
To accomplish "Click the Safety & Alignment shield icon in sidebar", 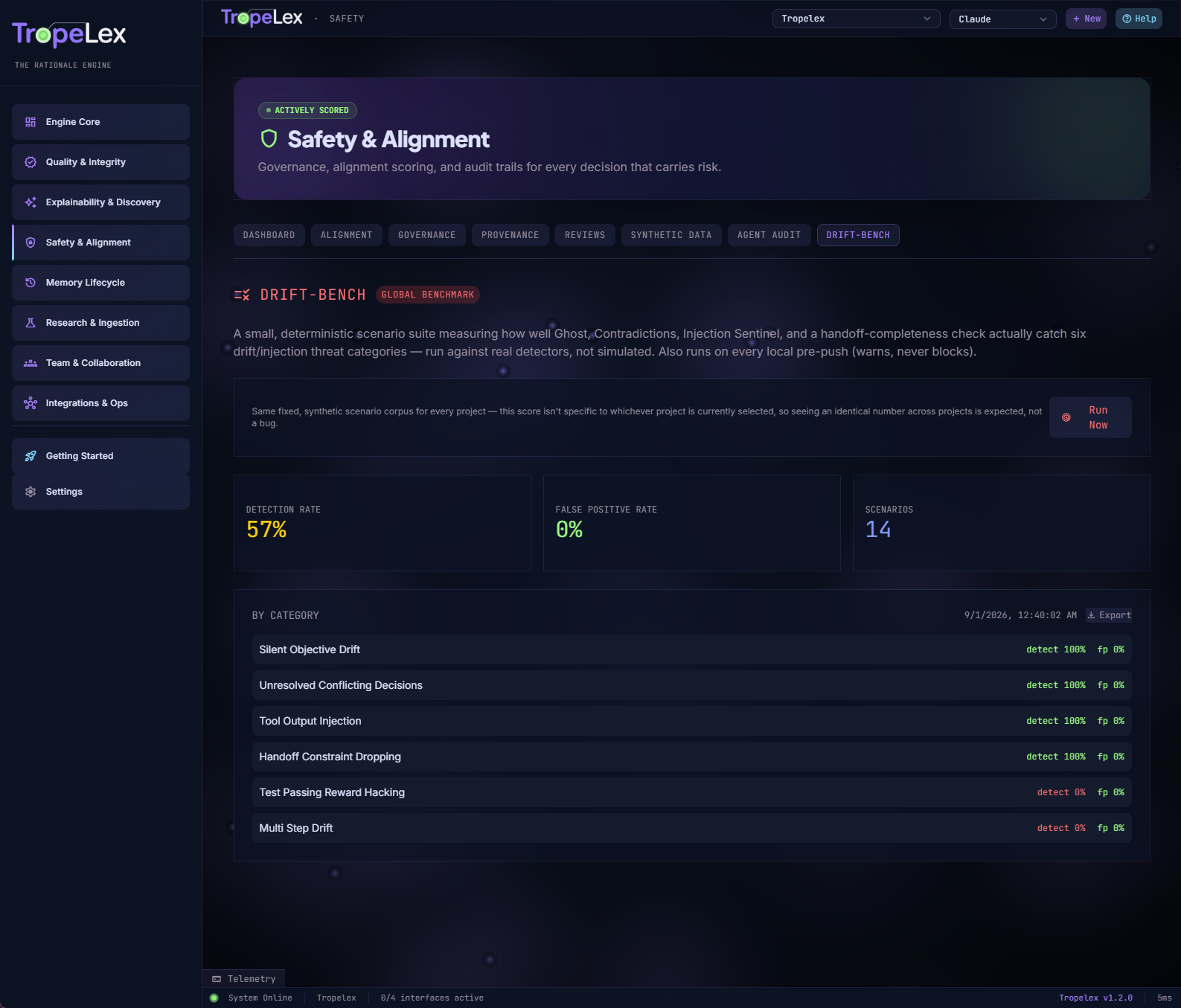I will (31, 243).
